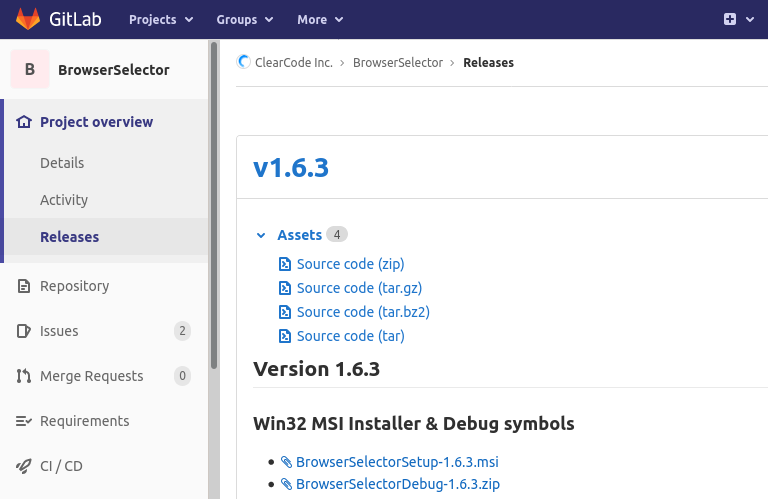768x499 pixels.
Task: Open the Requirements section
Action: click(85, 421)
